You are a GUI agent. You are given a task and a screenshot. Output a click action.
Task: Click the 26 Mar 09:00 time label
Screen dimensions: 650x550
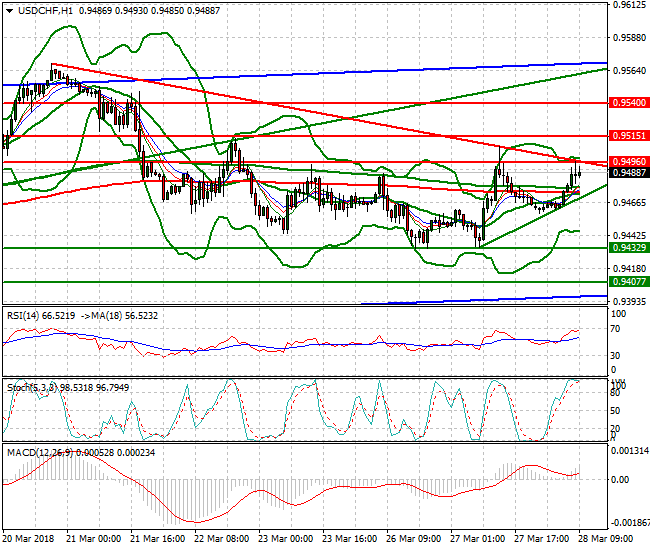414,539
